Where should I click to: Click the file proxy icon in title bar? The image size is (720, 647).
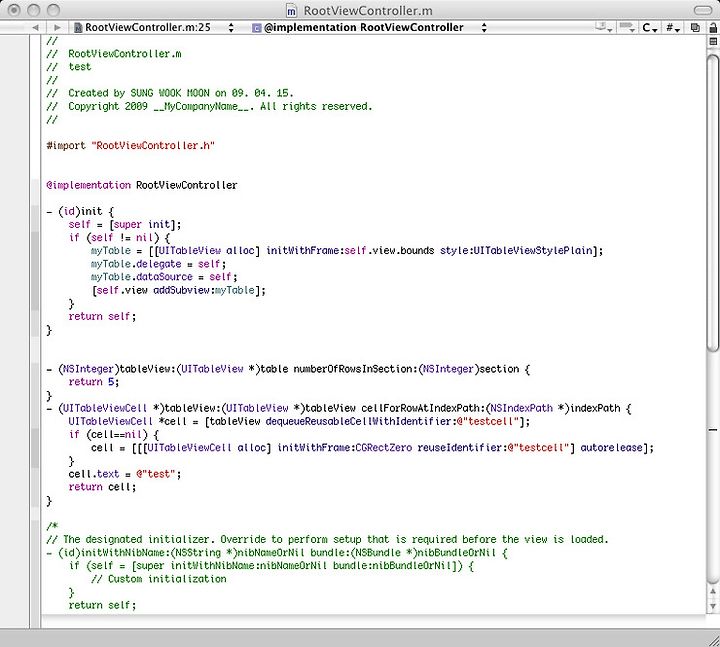pos(291,10)
